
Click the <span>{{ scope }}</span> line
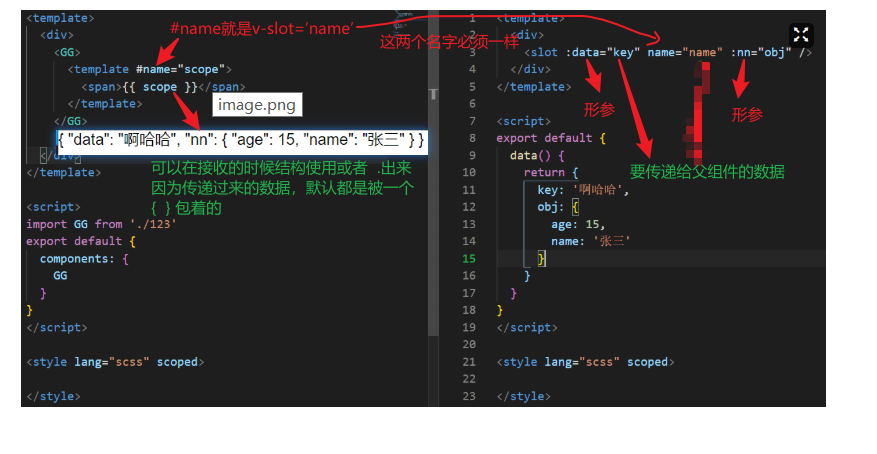point(163,87)
